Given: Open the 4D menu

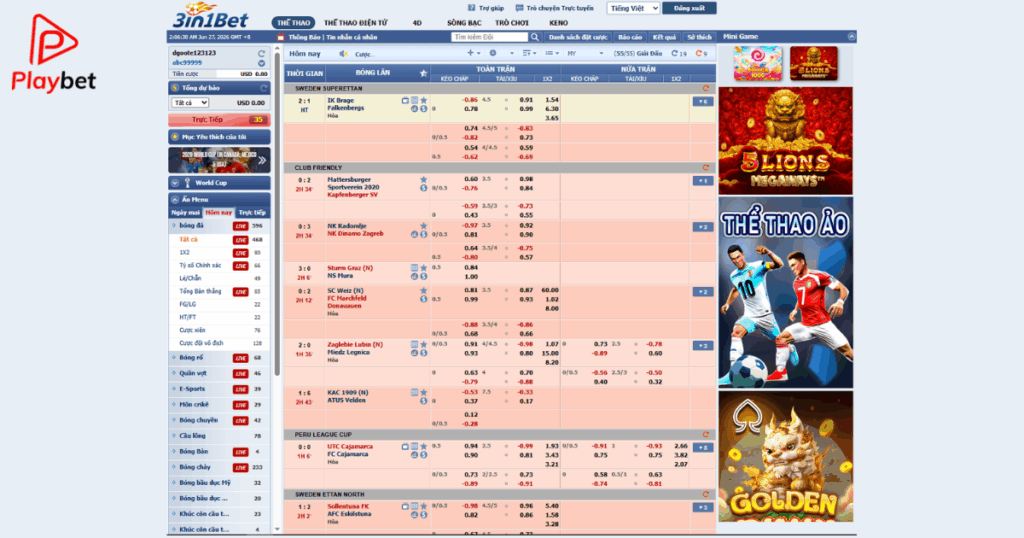Looking at the screenshot, I should (x=417, y=23).
